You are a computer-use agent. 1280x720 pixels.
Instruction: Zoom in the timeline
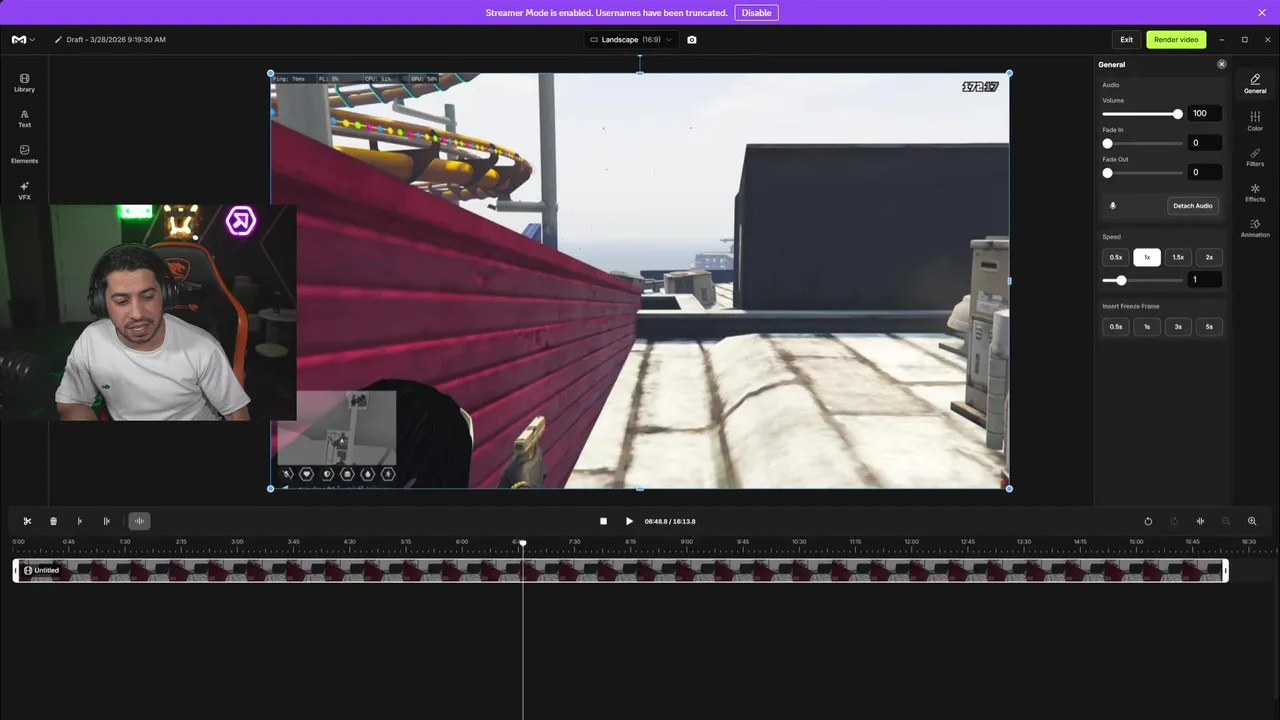(x=1252, y=521)
